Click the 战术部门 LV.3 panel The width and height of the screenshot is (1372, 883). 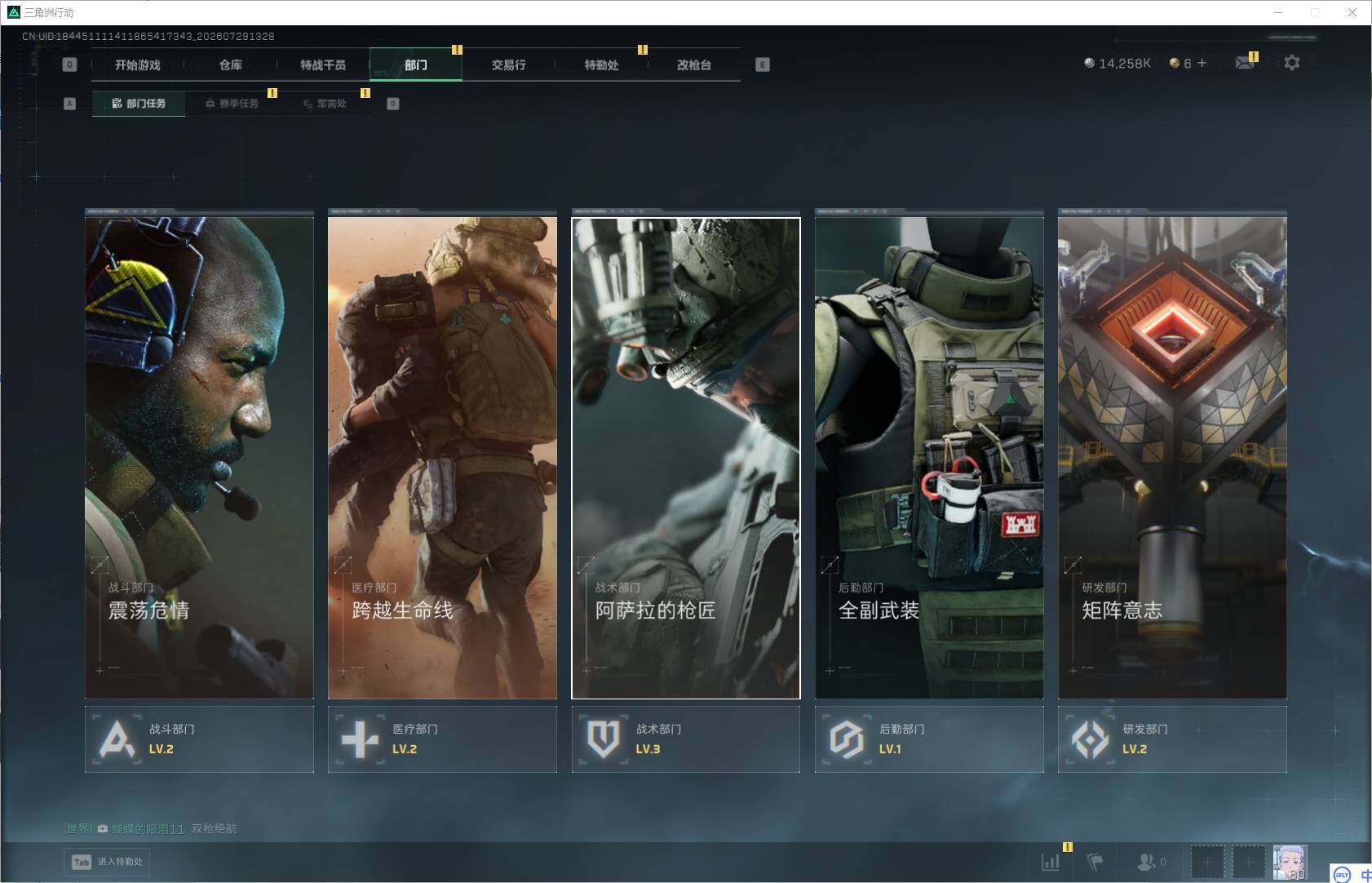[x=686, y=739]
